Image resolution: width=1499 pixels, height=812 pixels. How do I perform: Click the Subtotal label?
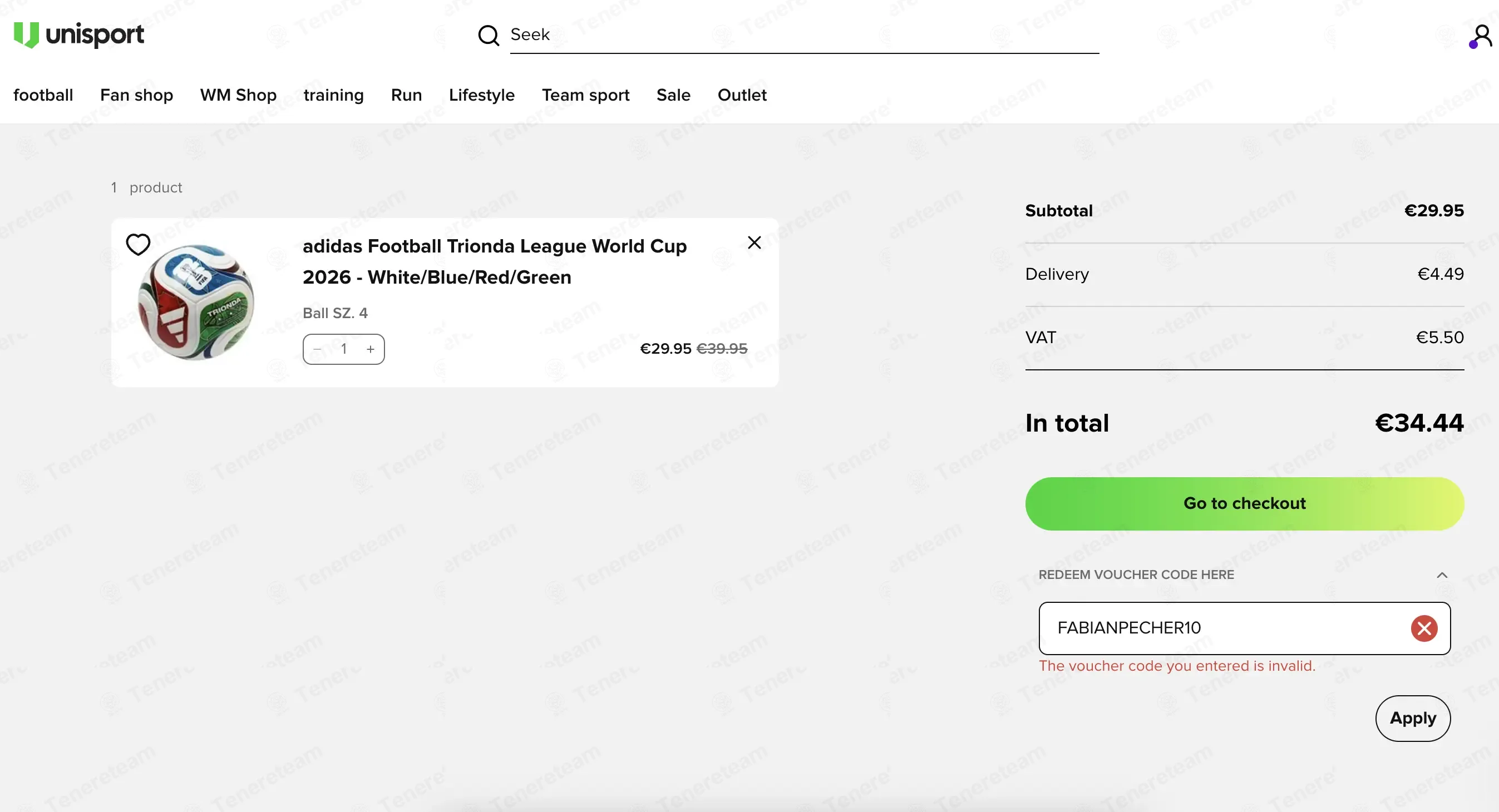tap(1059, 211)
